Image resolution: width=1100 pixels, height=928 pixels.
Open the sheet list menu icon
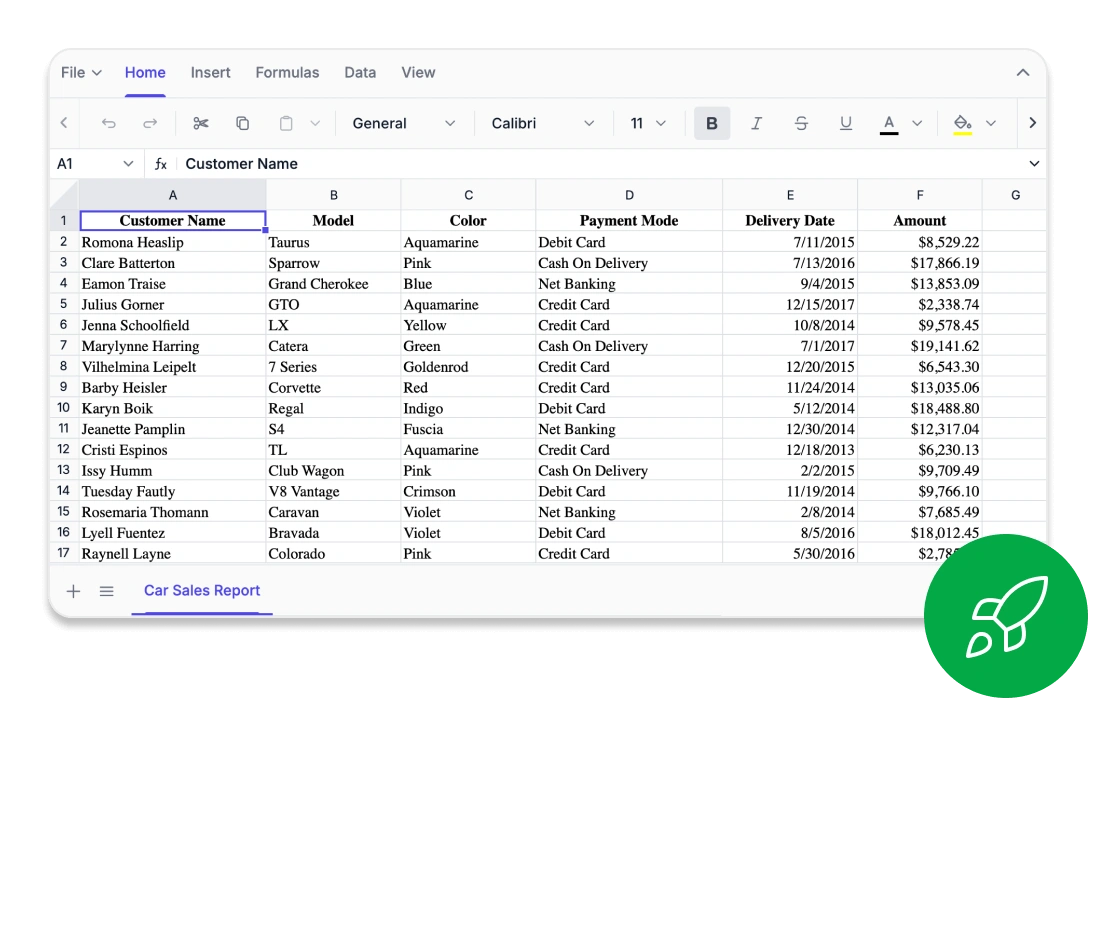(106, 590)
